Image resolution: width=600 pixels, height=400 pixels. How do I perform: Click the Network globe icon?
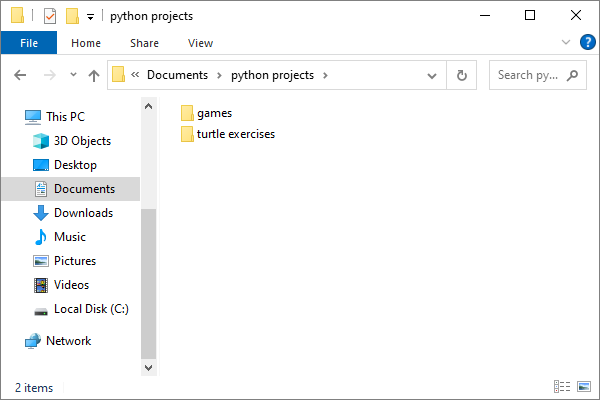(x=33, y=341)
